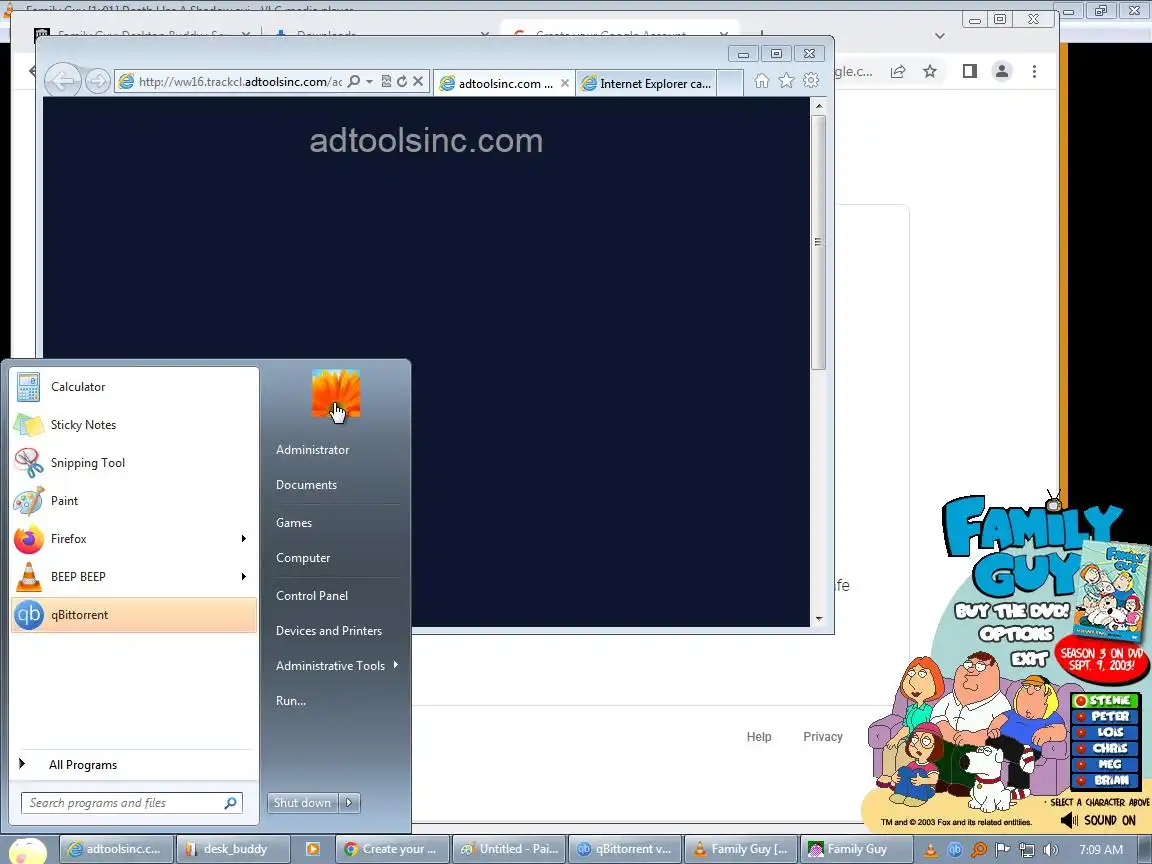Image resolution: width=1152 pixels, height=864 pixels.
Task: Click the Internet Explorer scrollbar down arrow
Action: tap(819, 619)
